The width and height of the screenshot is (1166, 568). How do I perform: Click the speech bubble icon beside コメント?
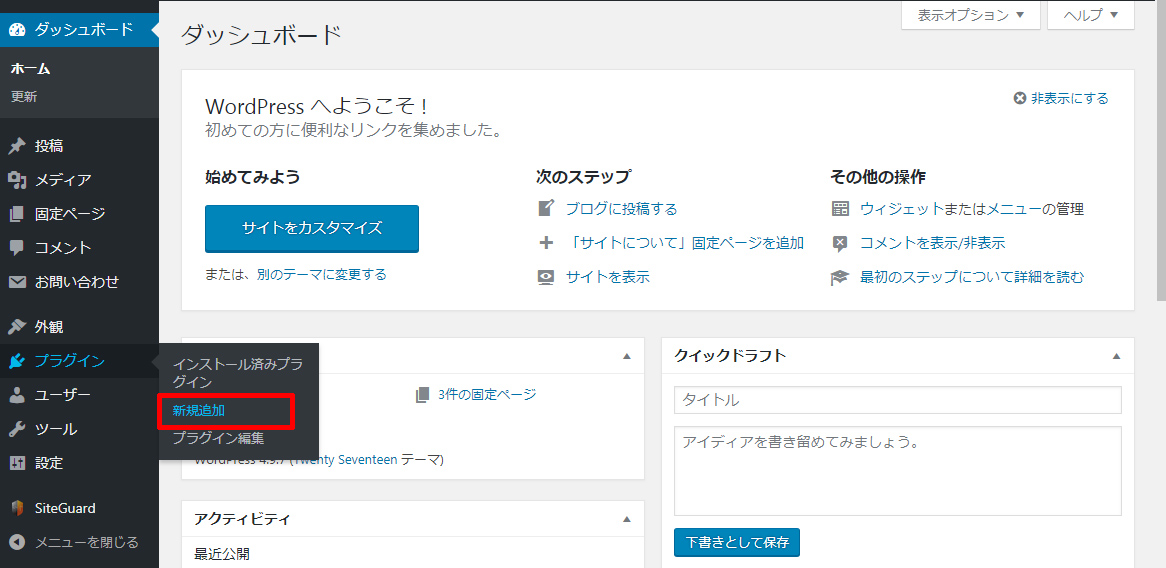[x=17, y=248]
